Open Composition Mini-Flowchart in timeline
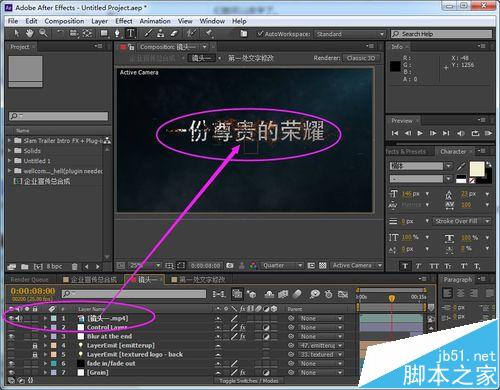Screen dimensions: 500x390 219,294
